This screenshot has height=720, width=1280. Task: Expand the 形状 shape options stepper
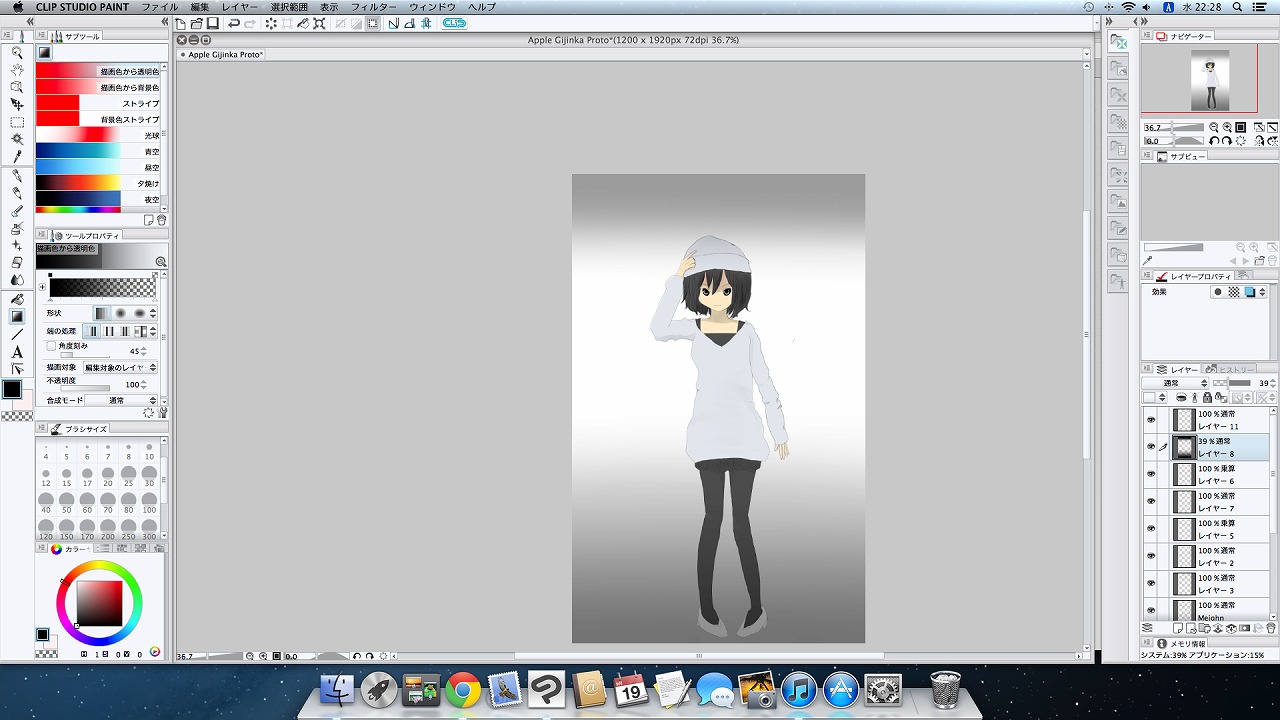coord(153,314)
